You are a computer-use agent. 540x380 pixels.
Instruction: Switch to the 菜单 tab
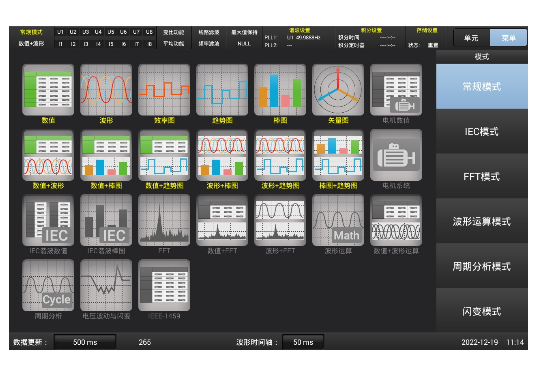point(508,38)
